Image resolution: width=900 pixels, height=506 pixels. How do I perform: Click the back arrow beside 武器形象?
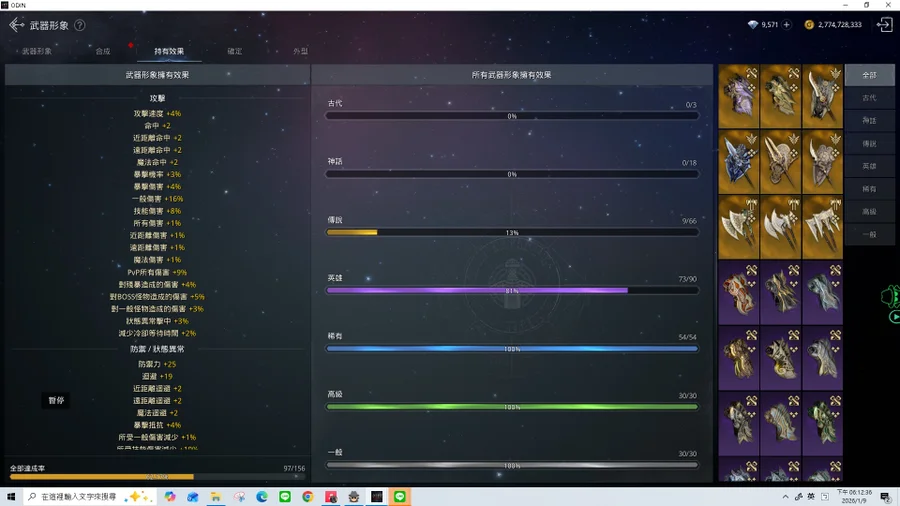(16, 25)
